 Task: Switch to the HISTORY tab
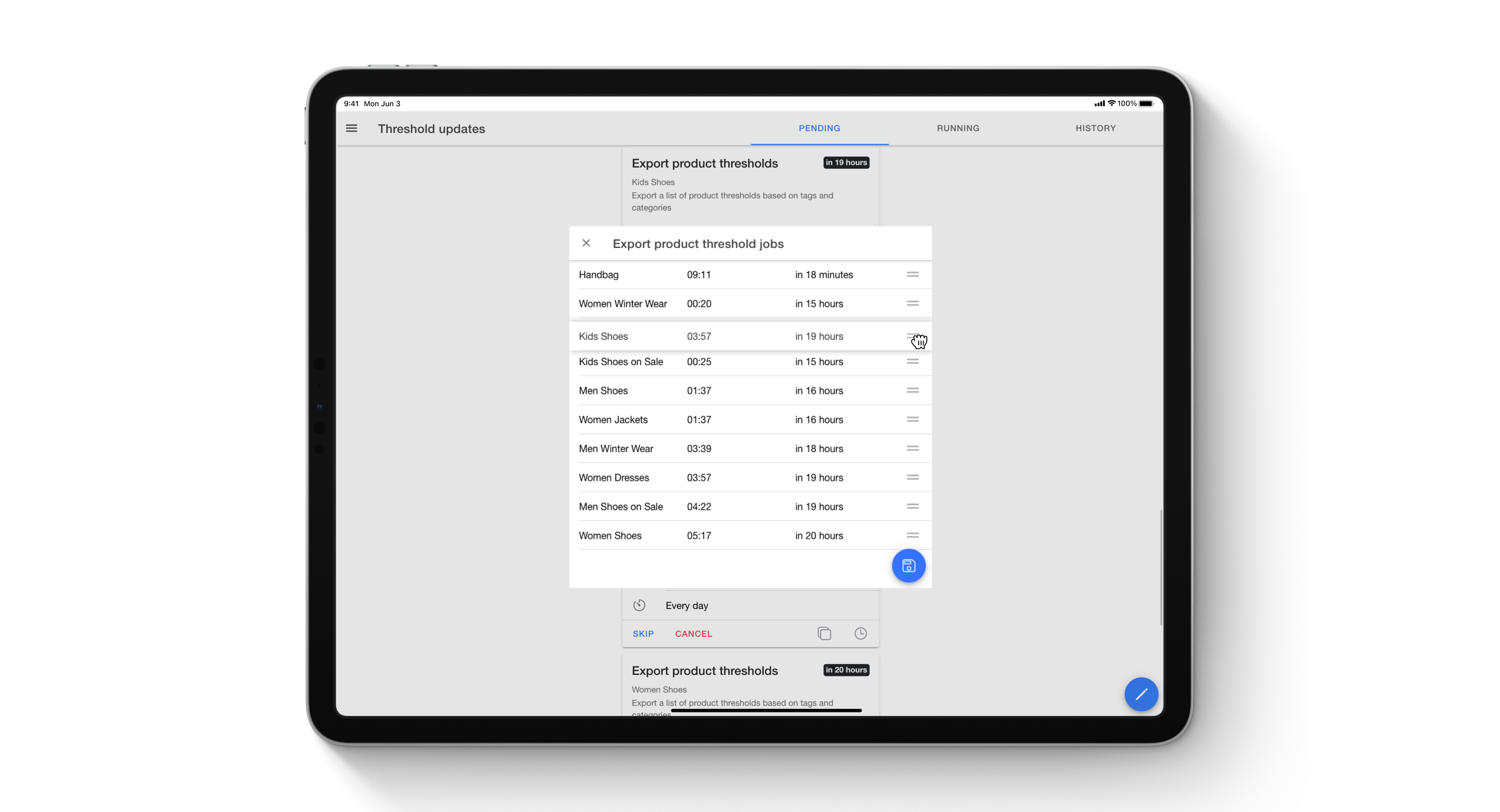coord(1095,128)
